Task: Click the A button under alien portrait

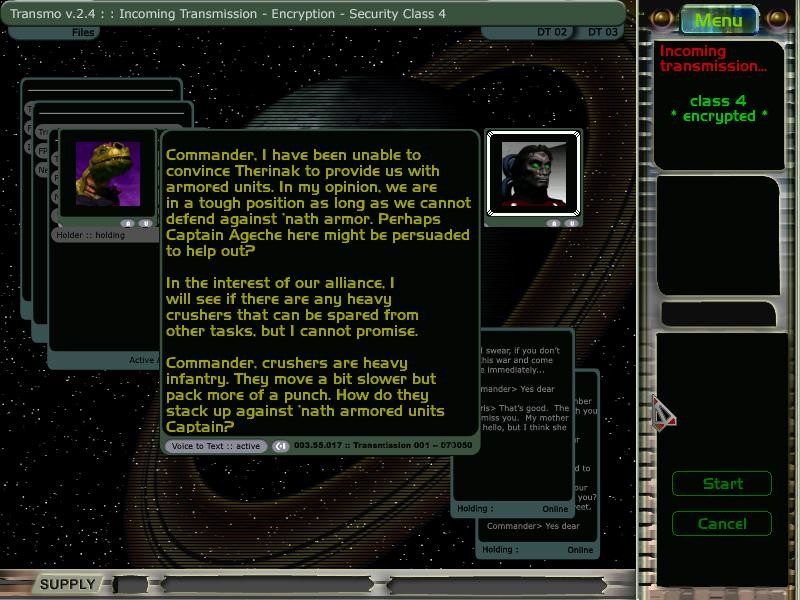Action: pyautogui.click(x=128, y=223)
